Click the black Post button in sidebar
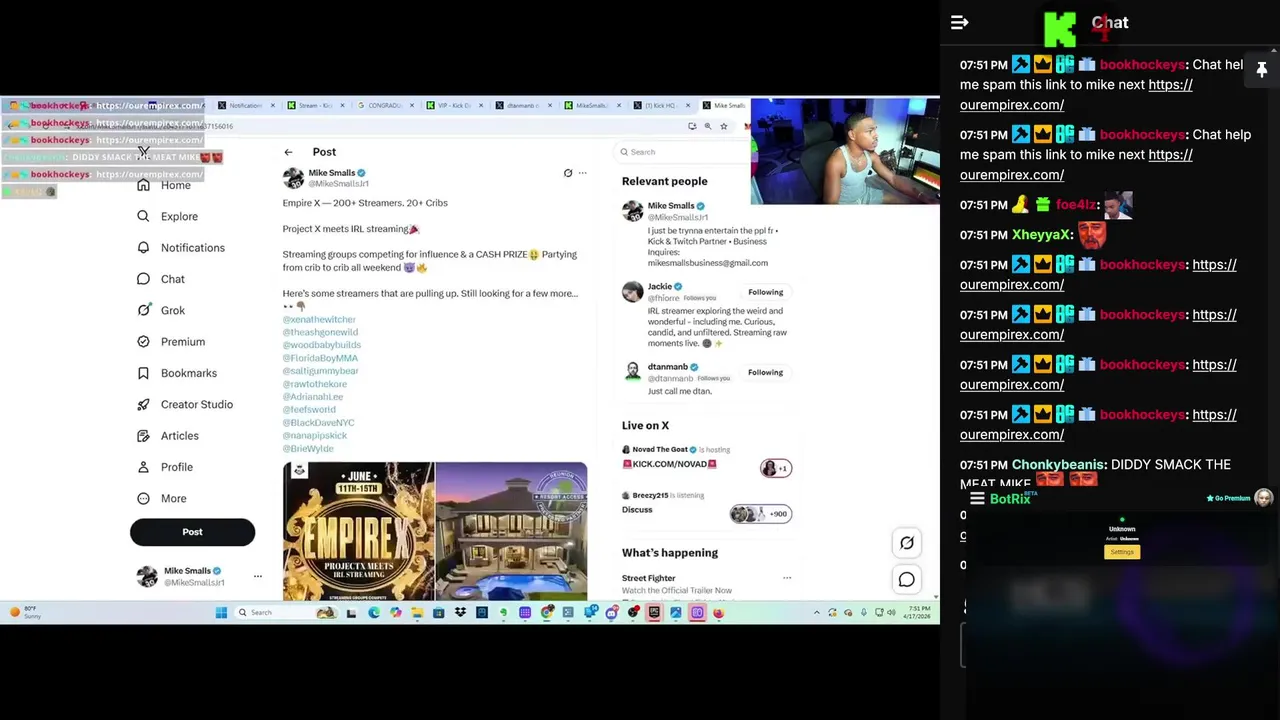 coord(192,532)
